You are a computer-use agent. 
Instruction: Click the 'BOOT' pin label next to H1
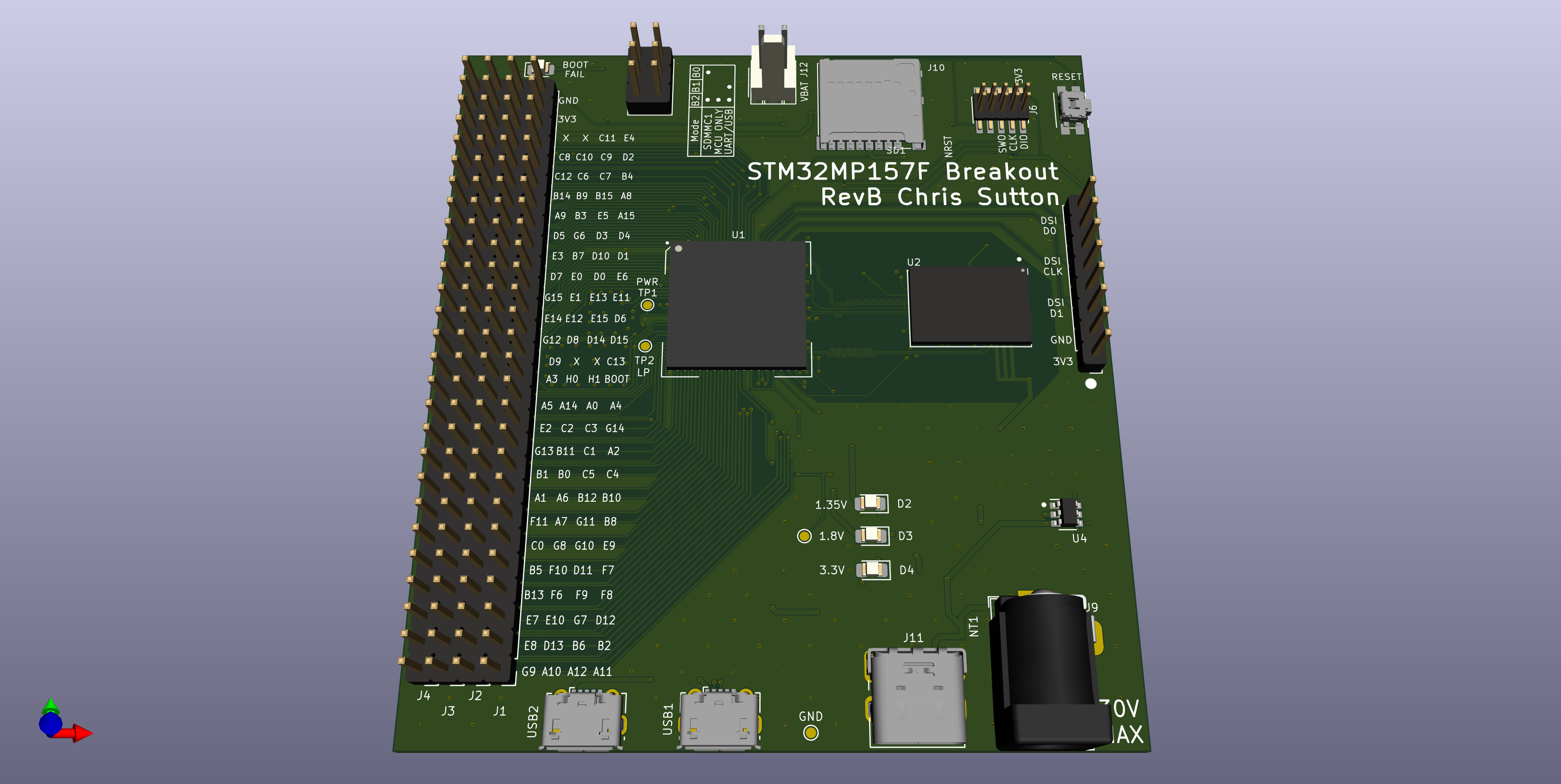pos(617,379)
